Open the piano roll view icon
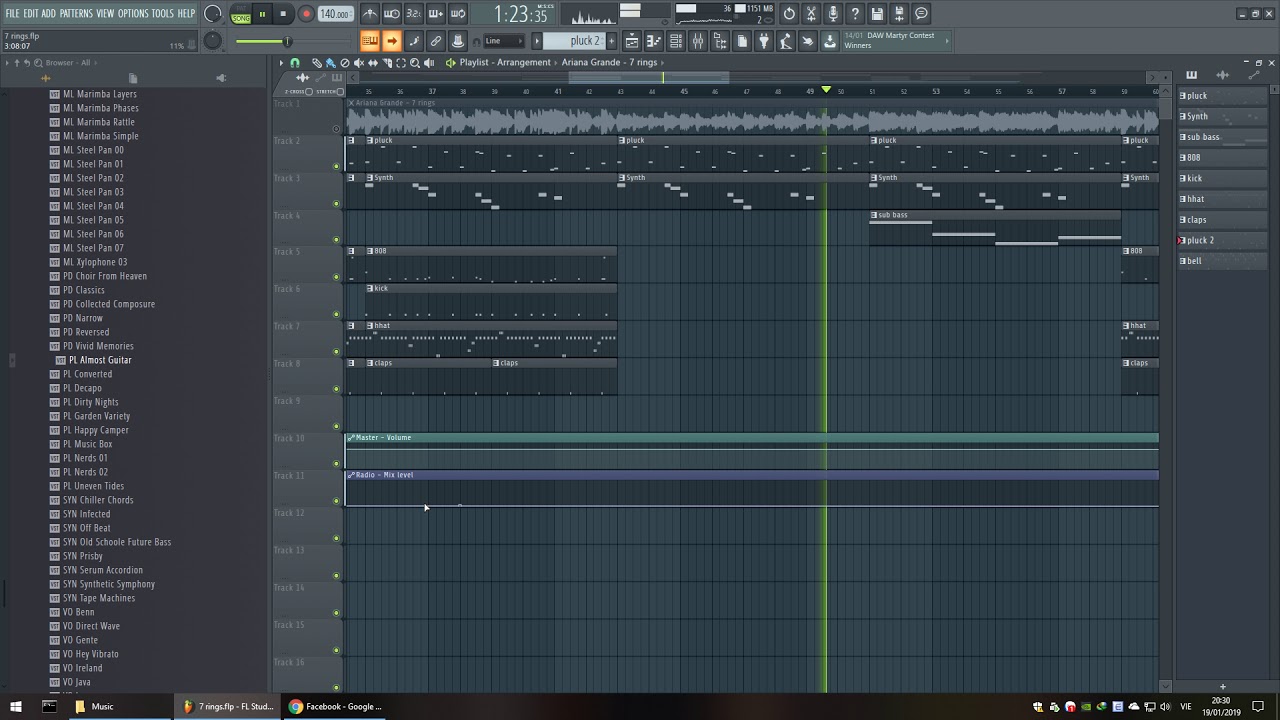1280x720 pixels. click(654, 41)
